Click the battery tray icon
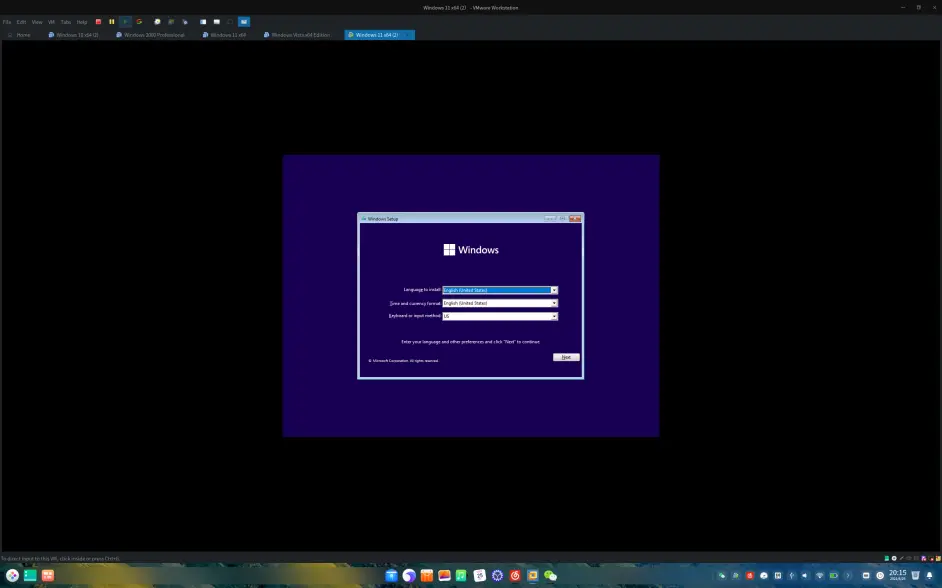This screenshot has width=942, height=588. coord(834,575)
